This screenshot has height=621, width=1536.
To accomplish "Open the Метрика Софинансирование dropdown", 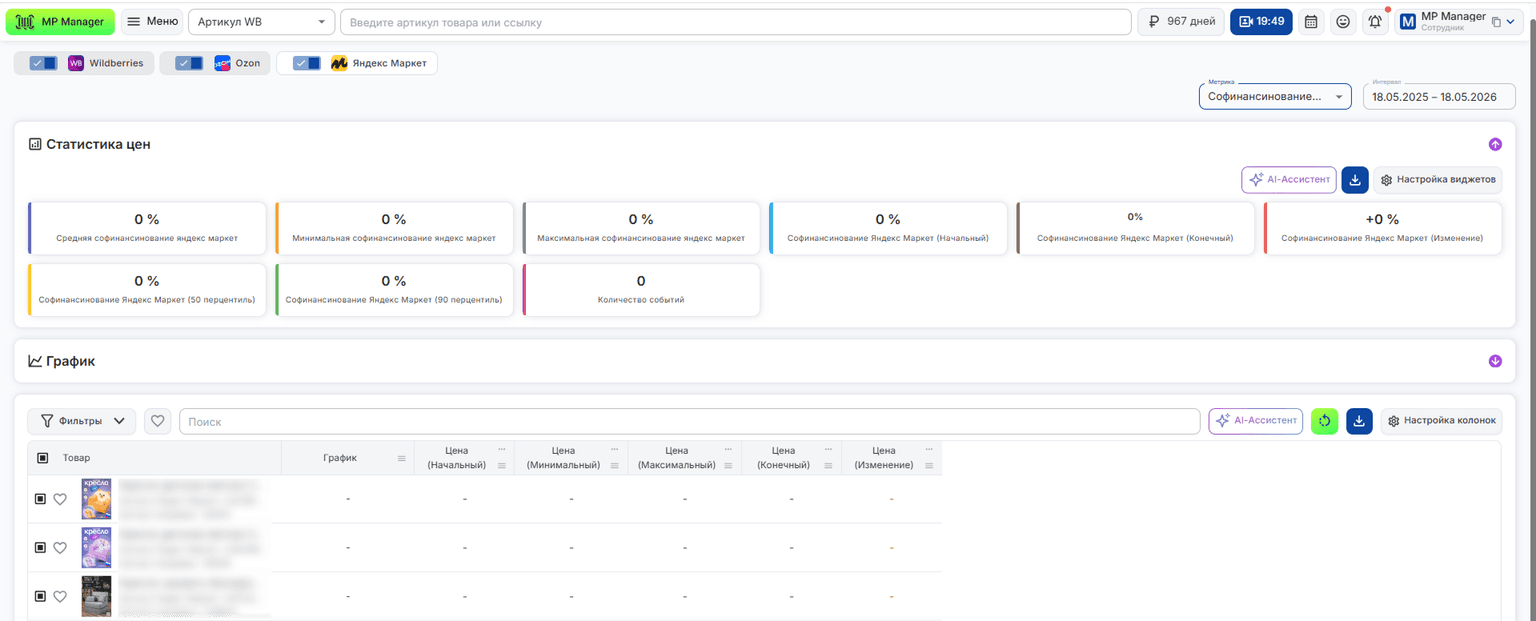I will point(1275,97).
